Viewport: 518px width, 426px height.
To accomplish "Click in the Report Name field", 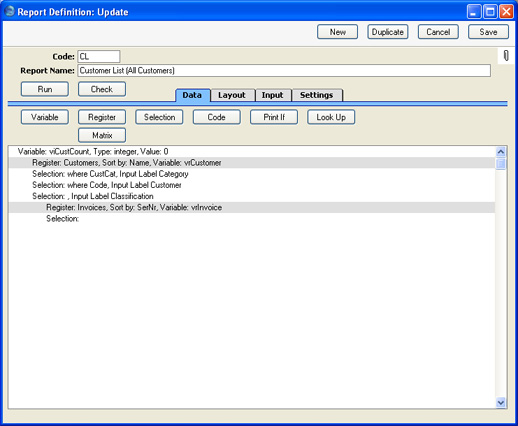I will (284, 71).
